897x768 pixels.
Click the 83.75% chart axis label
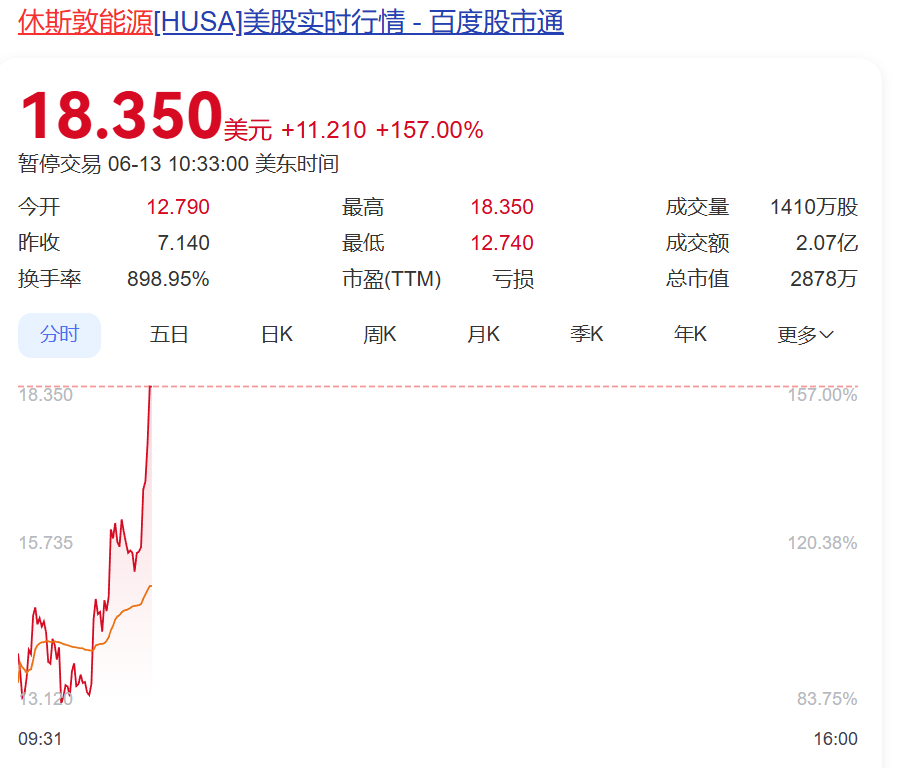[827, 699]
